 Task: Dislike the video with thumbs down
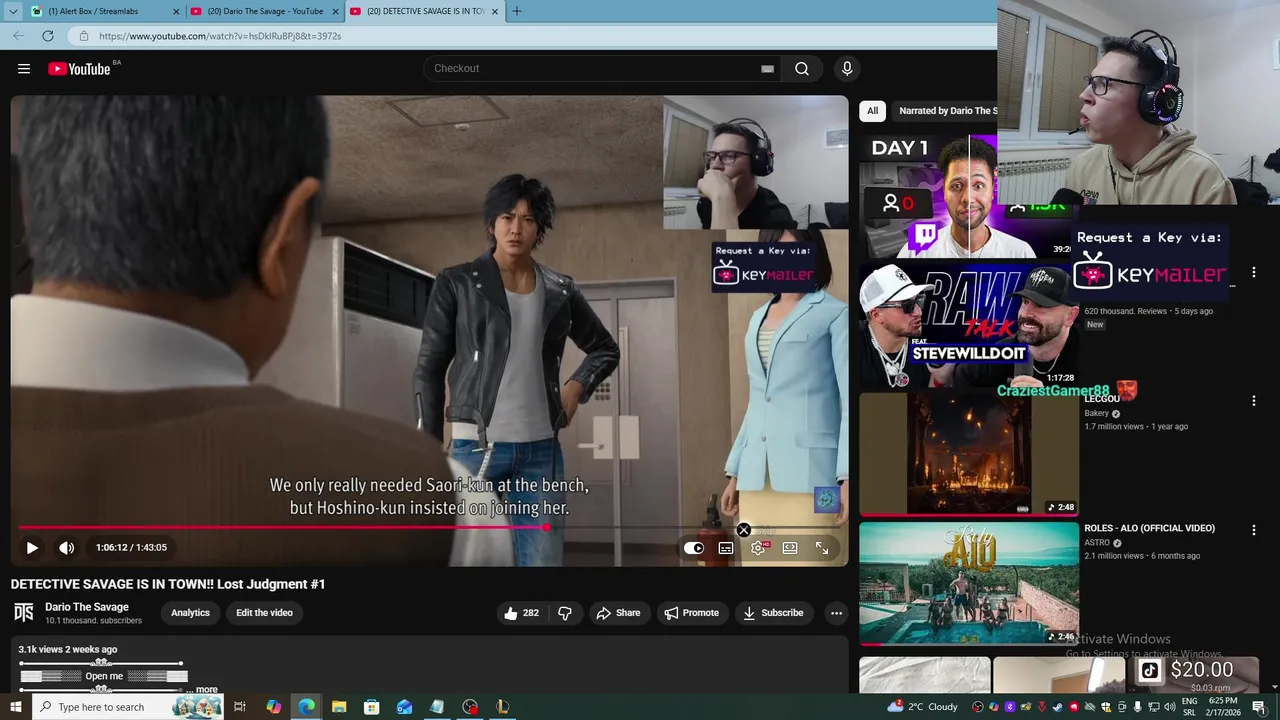(565, 613)
